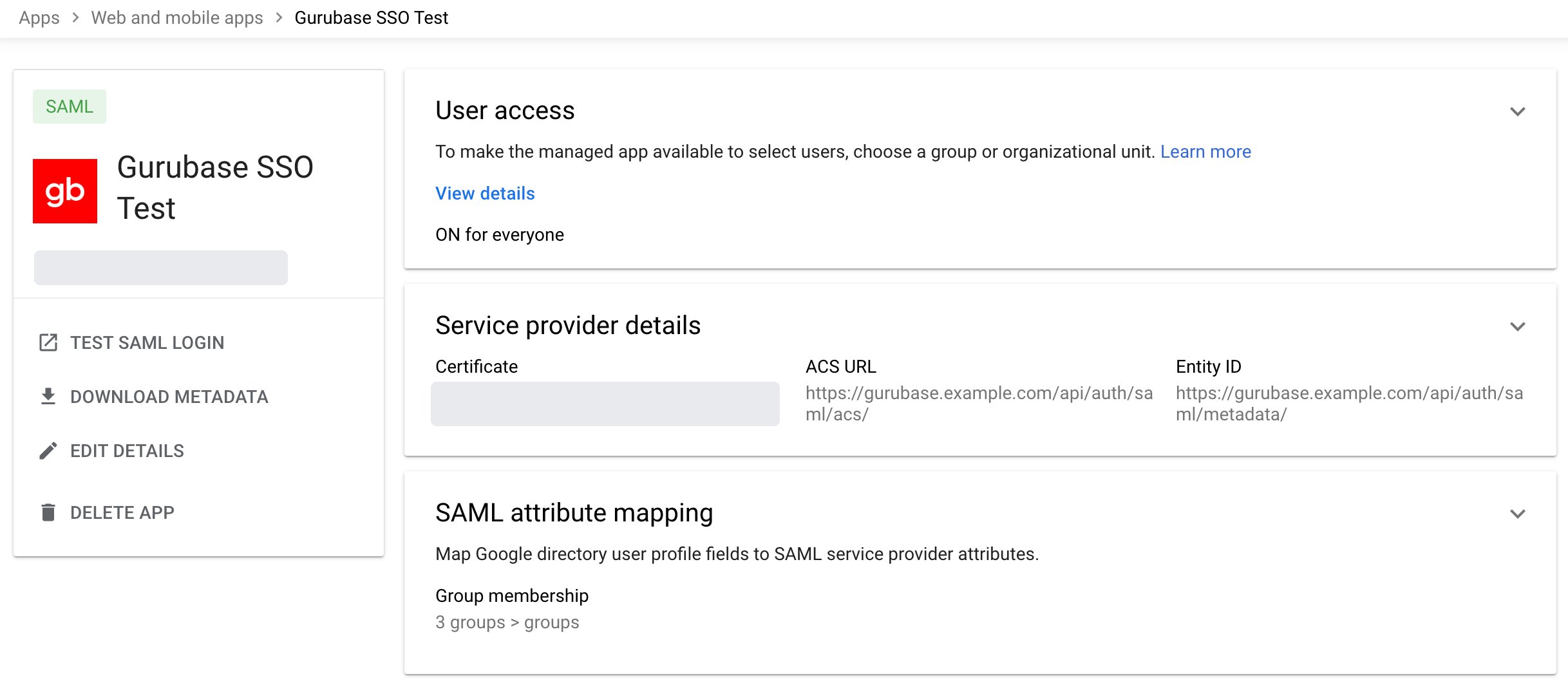Click the gray placeholder bar under app title

coord(161,268)
